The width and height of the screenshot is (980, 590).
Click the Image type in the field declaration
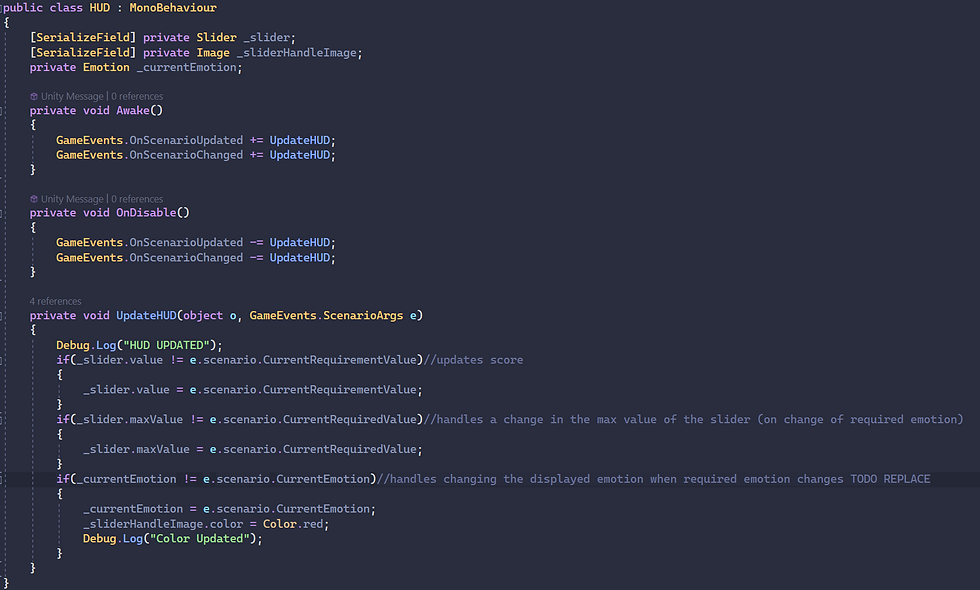coord(213,53)
